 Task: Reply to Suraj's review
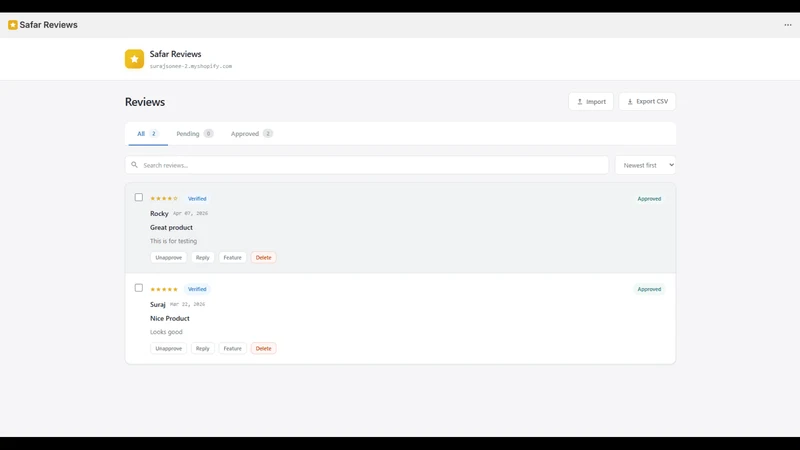click(203, 348)
